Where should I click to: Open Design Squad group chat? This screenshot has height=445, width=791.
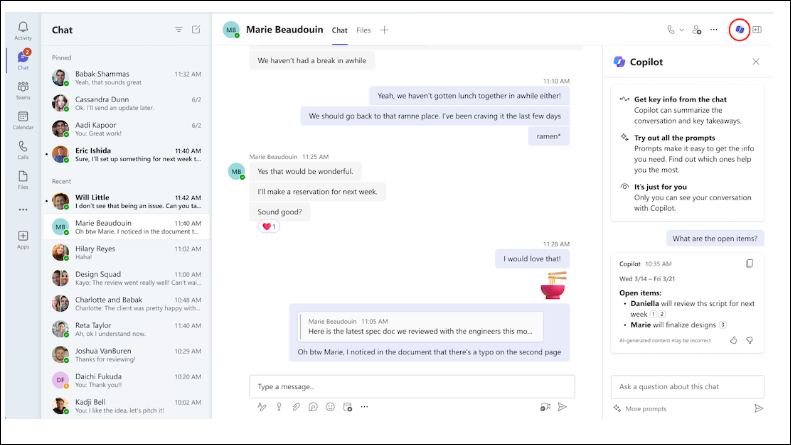pos(127,278)
